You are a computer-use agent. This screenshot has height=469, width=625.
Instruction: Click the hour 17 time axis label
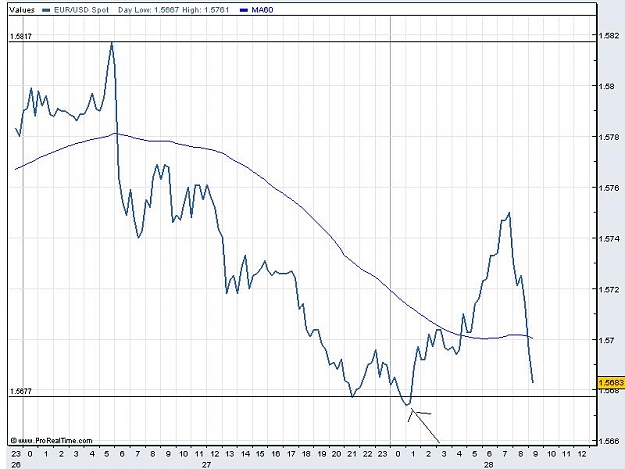pyautogui.click(x=291, y=454)
